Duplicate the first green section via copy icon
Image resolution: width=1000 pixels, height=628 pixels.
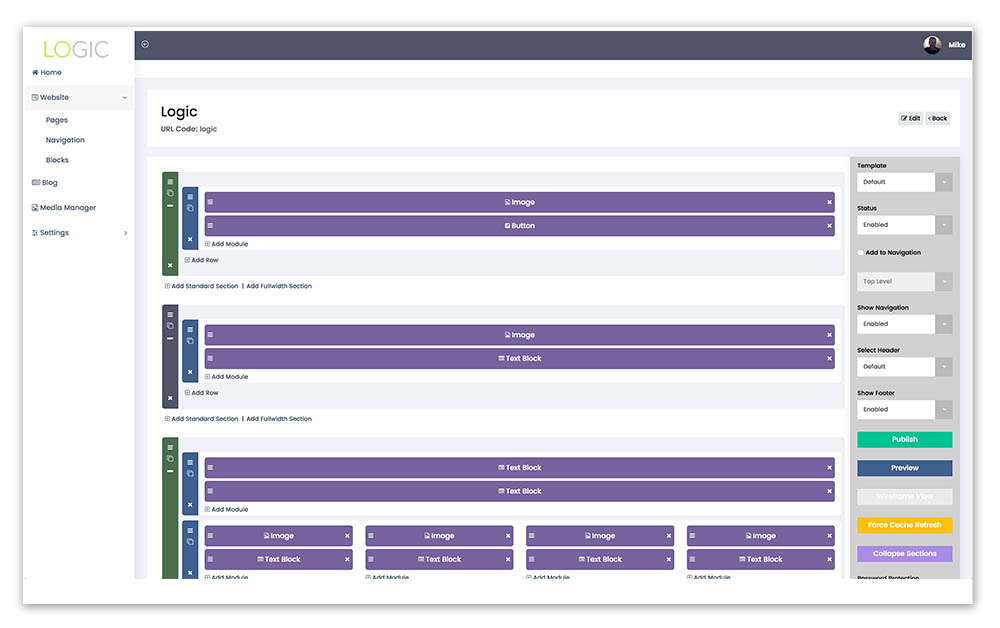(170, 193)
